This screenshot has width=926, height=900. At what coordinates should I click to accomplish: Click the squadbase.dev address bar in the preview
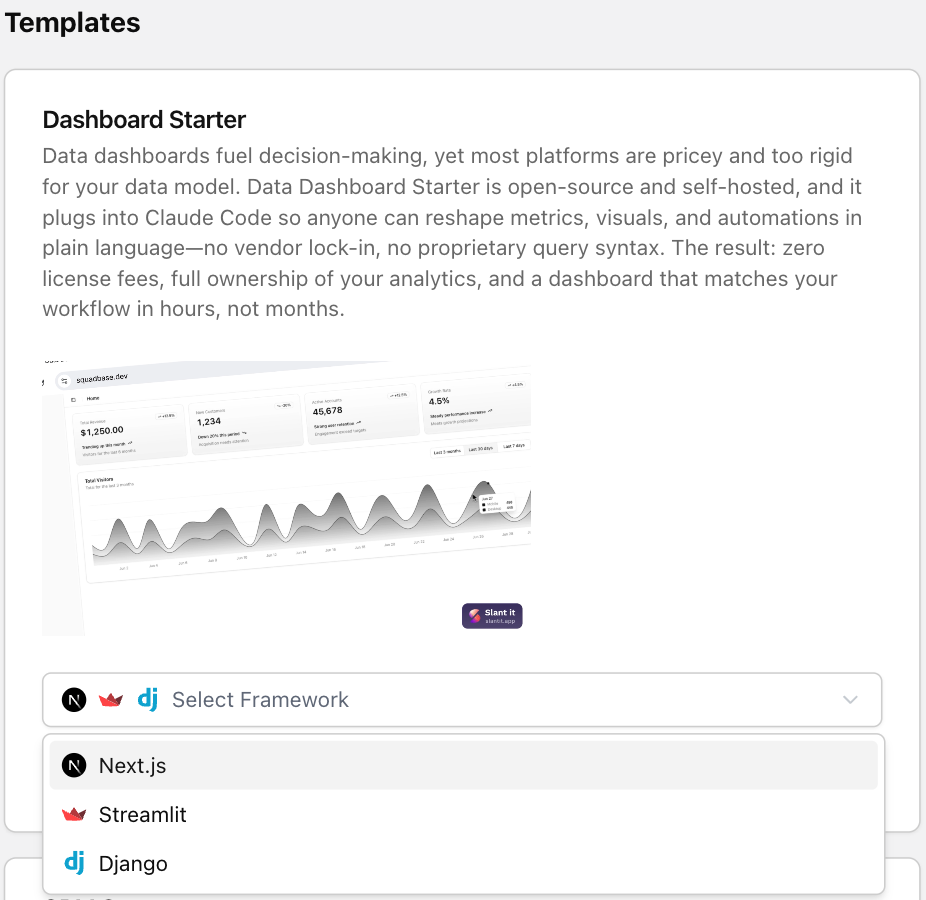103,378
